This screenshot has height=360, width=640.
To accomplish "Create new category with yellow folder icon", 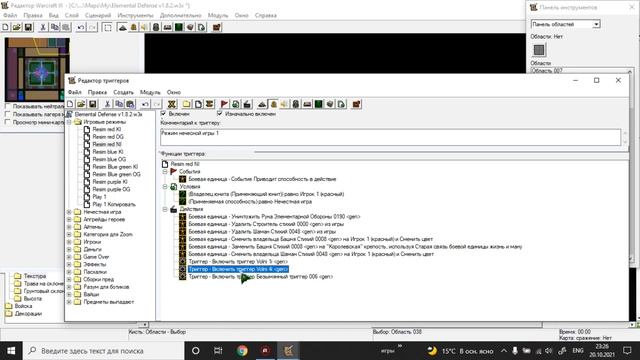I will [x=187, y=104].
